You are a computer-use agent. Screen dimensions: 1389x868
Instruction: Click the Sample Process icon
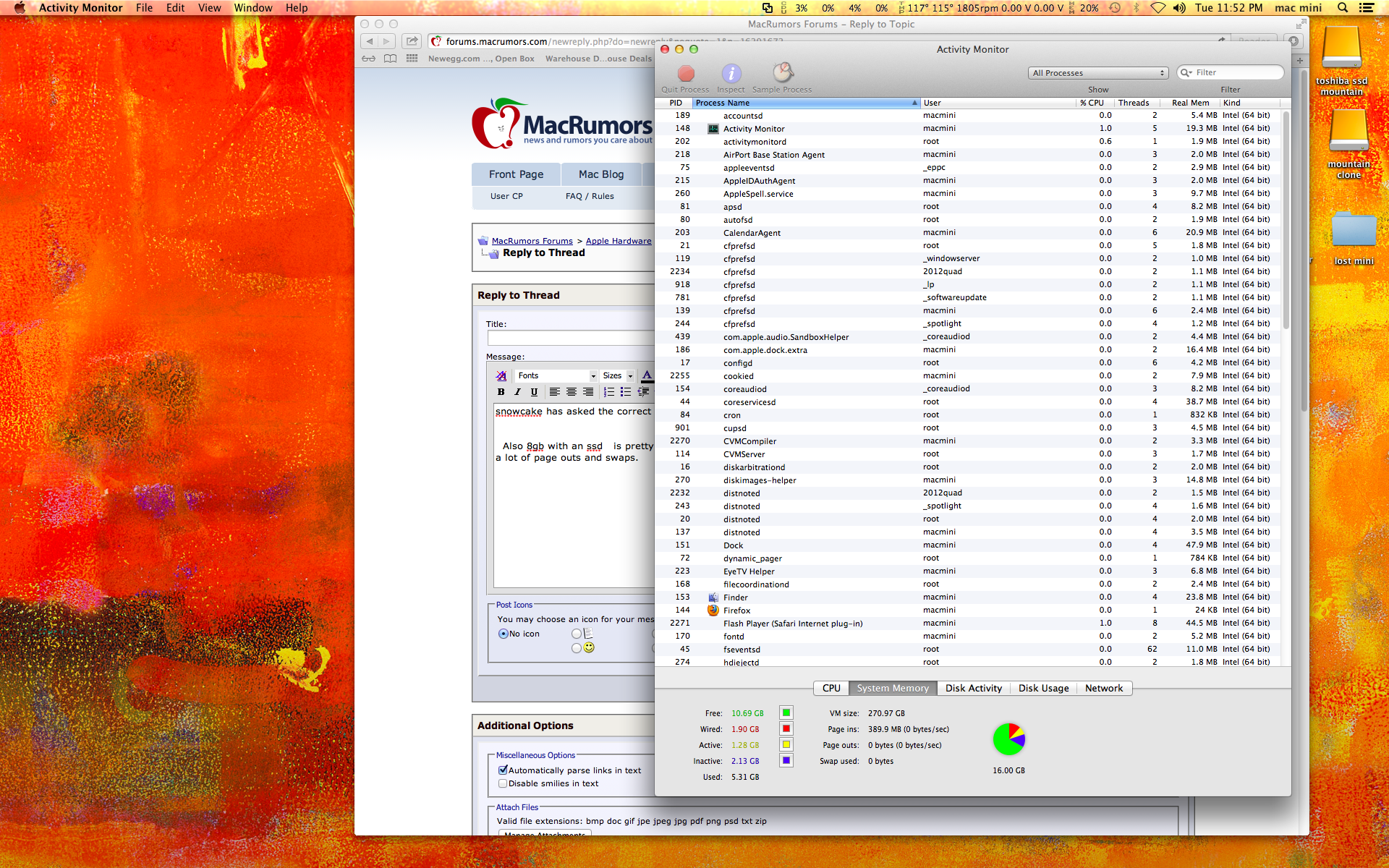click(783, 72)
